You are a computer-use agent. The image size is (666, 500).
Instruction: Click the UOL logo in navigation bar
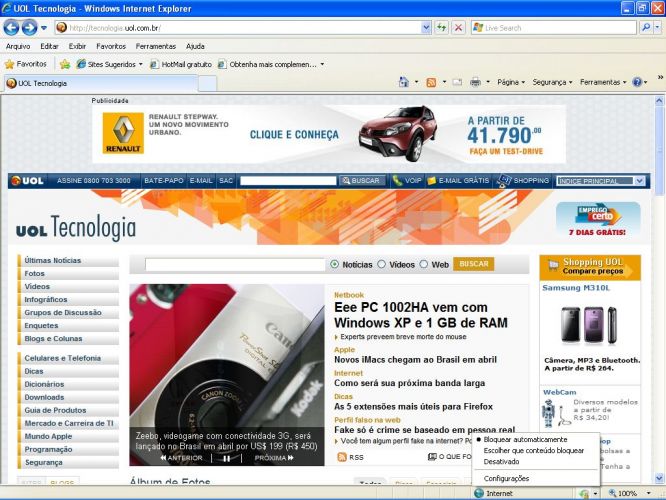[28, 181]
